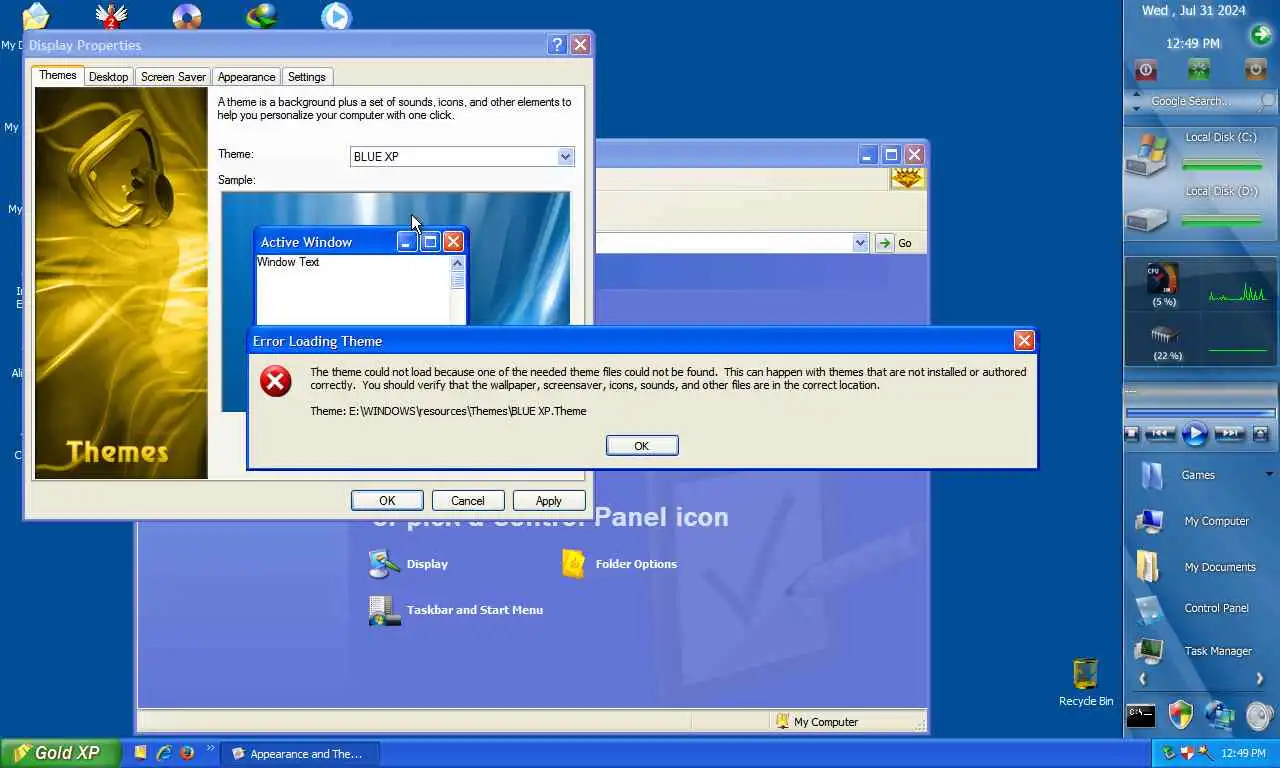This screenshot has width=1280, height=768.
Task: Open the disc desktop icon at the top
Action: click(187, 17)
